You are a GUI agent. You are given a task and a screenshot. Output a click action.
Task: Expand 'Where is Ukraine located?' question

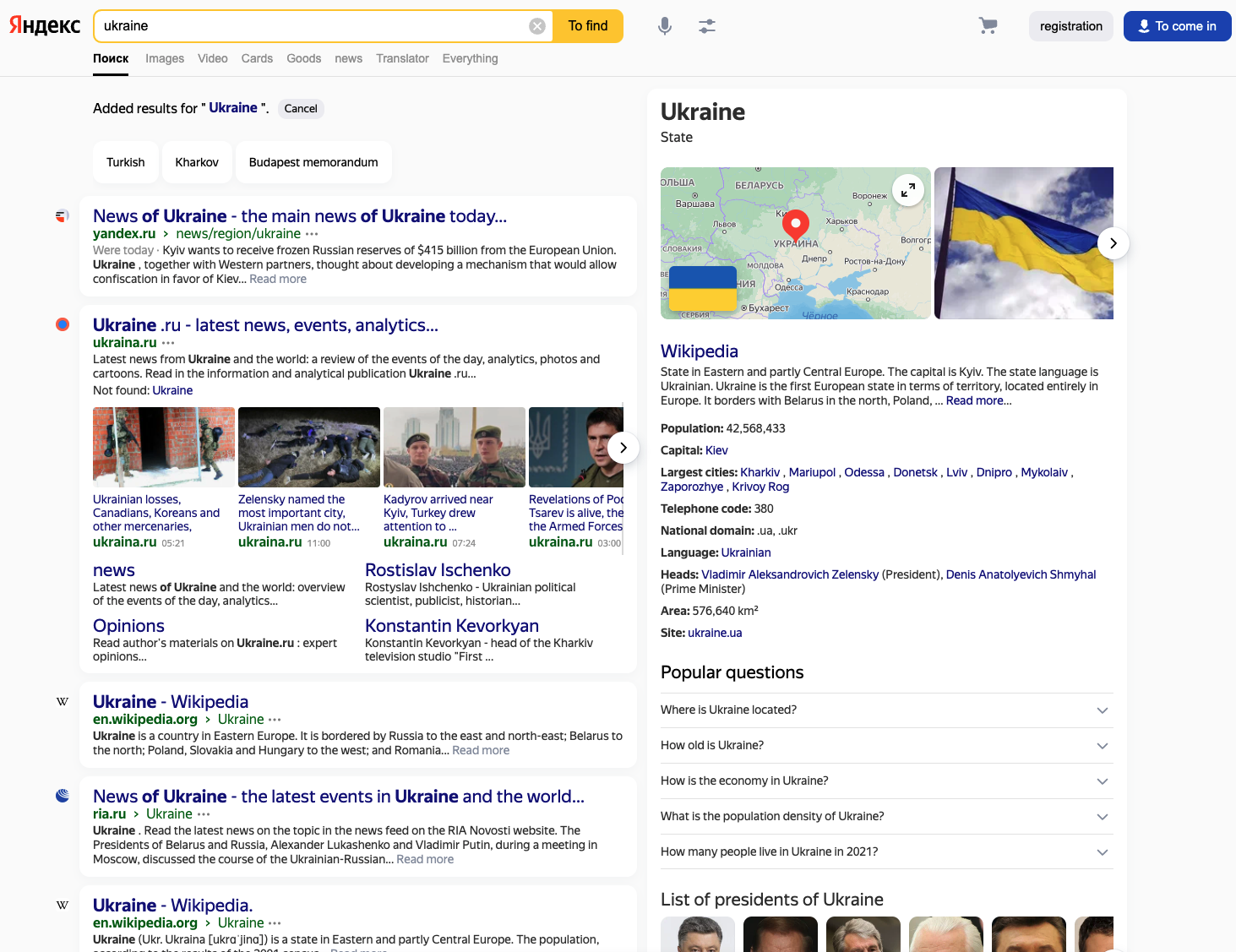[x=887, y=710]
